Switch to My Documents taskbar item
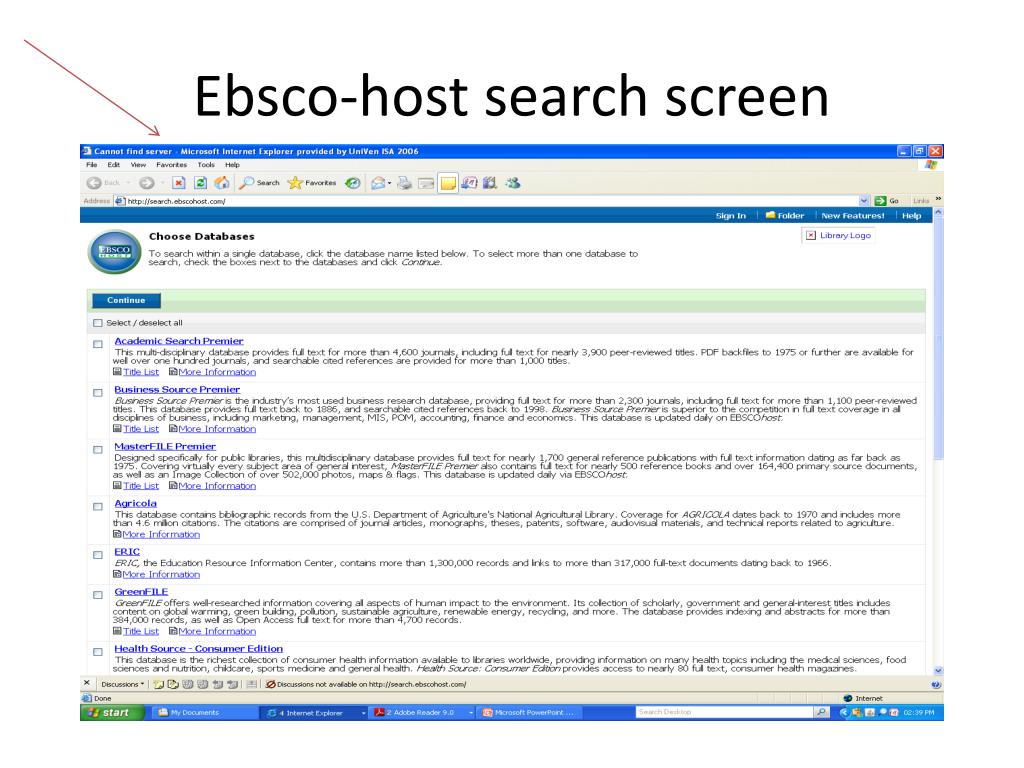1024x768 pixels. pyautogui.click(x=204, y=712)
